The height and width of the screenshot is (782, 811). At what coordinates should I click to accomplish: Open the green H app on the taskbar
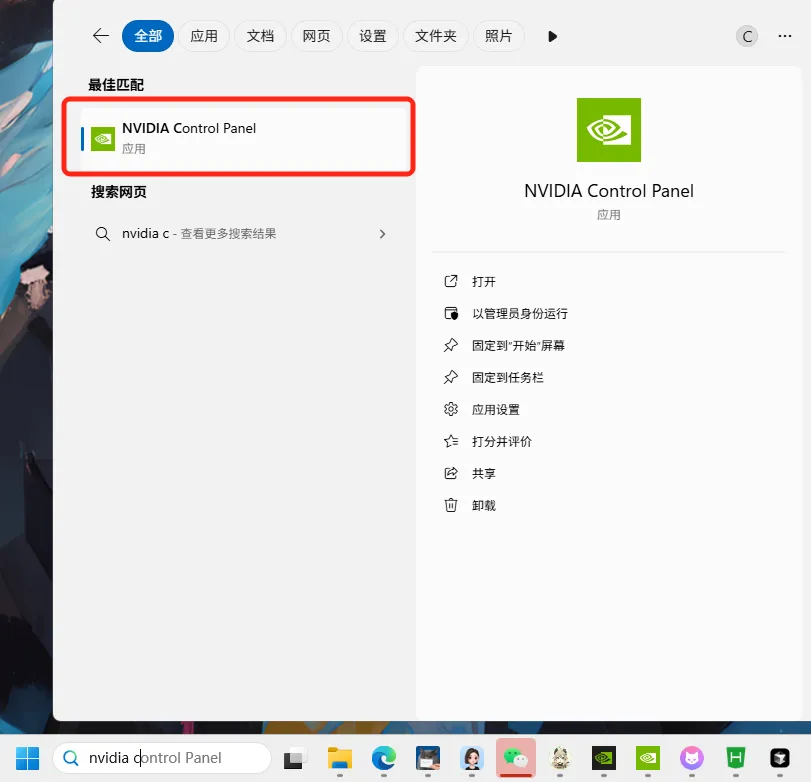click(735, 758)
